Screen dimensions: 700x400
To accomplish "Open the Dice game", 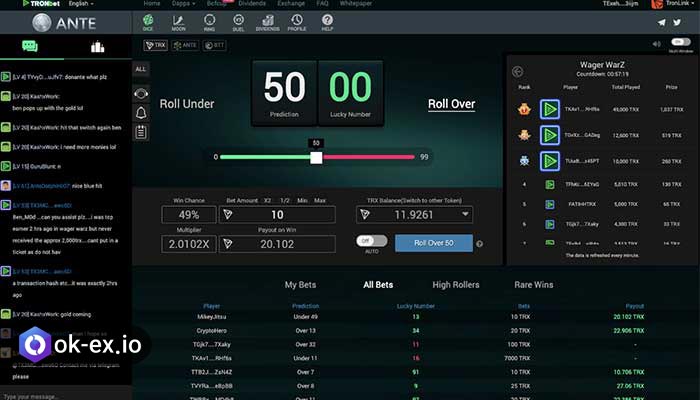I will [148, 22].
